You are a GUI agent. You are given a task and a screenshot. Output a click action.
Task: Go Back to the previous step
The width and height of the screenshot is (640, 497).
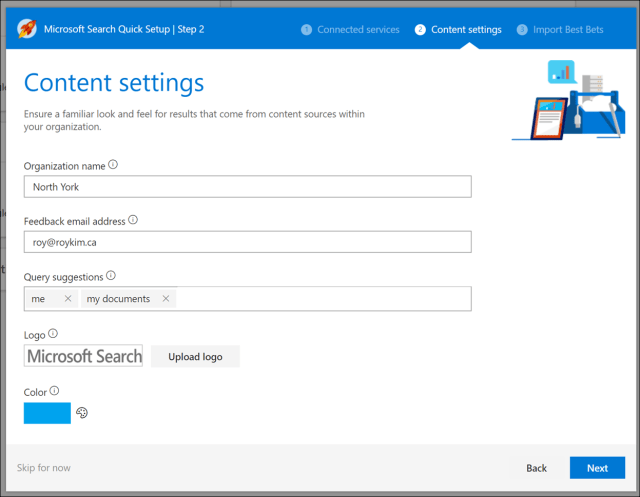(x=536, y=468)
